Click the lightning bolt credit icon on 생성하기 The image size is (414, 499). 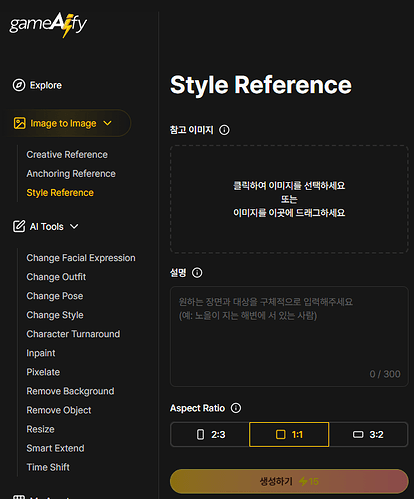tap(303, 481)
